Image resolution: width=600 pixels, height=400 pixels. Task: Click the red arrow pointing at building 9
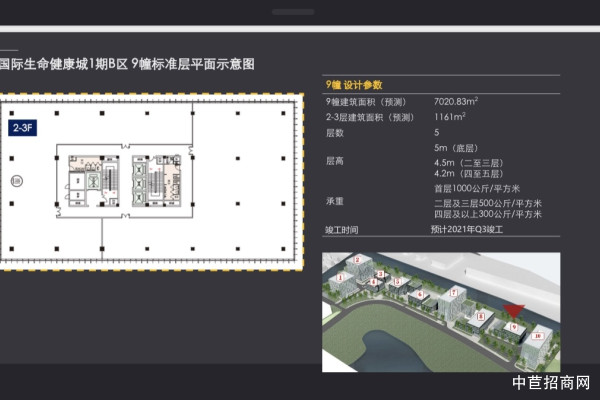pyautogui.click(x=515, y=309)
